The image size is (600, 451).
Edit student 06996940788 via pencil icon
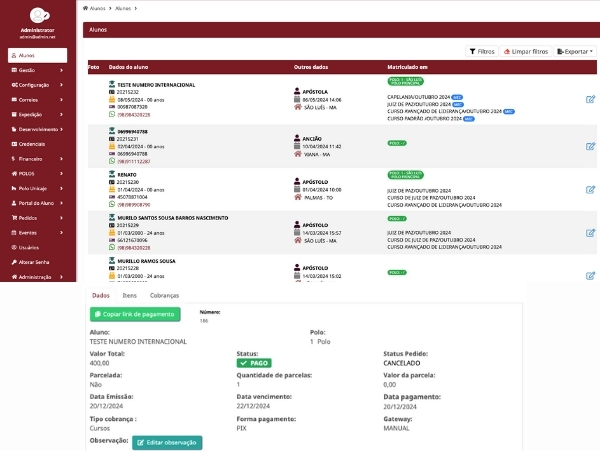tap(590, 146)
